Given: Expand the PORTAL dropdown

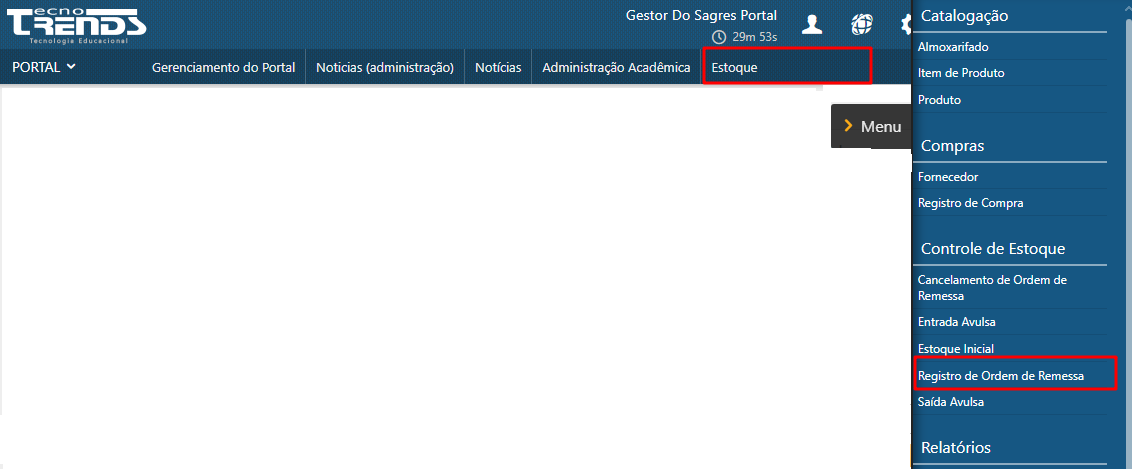Looking at the screenshot, I should point(44,68).
